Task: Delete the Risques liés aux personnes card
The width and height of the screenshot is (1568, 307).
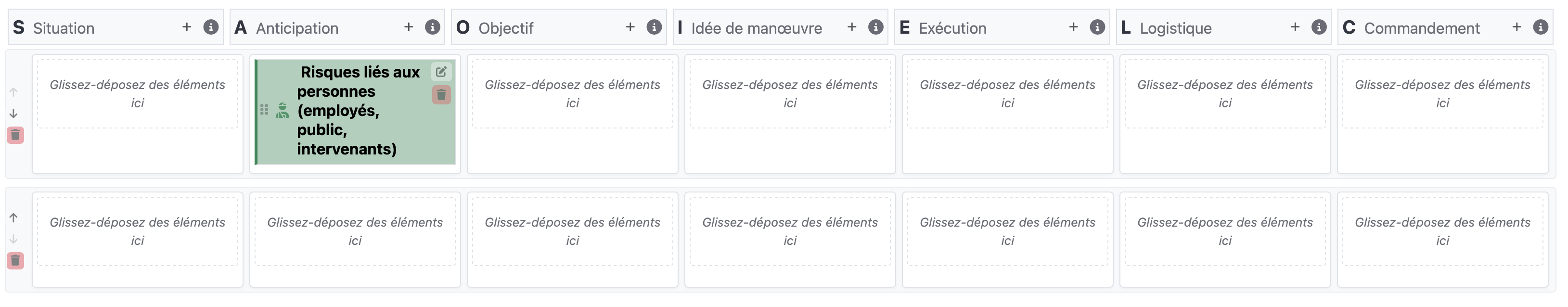Action: click(441, 94)
